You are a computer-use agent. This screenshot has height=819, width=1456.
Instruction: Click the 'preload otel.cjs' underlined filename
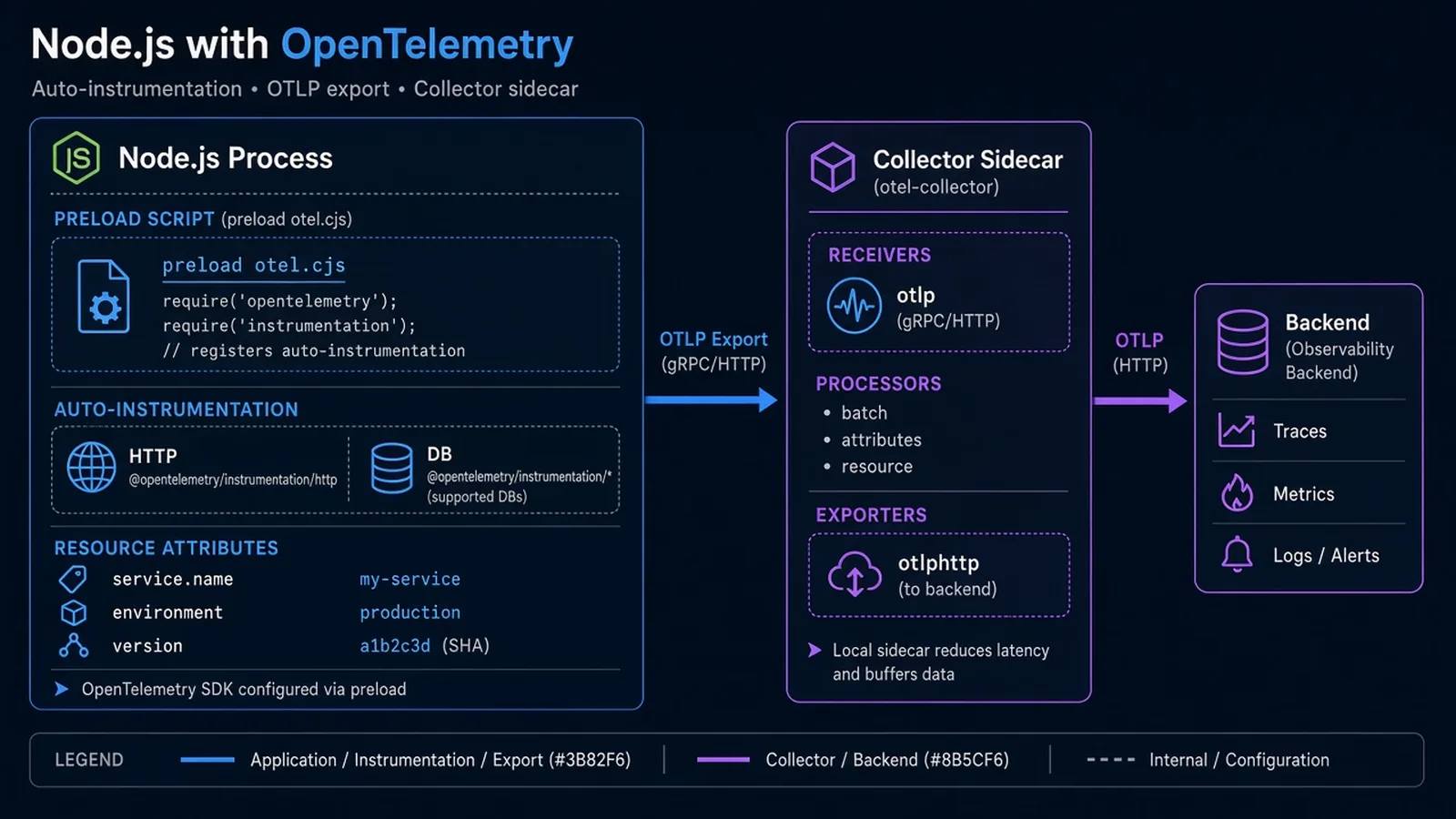254,266
